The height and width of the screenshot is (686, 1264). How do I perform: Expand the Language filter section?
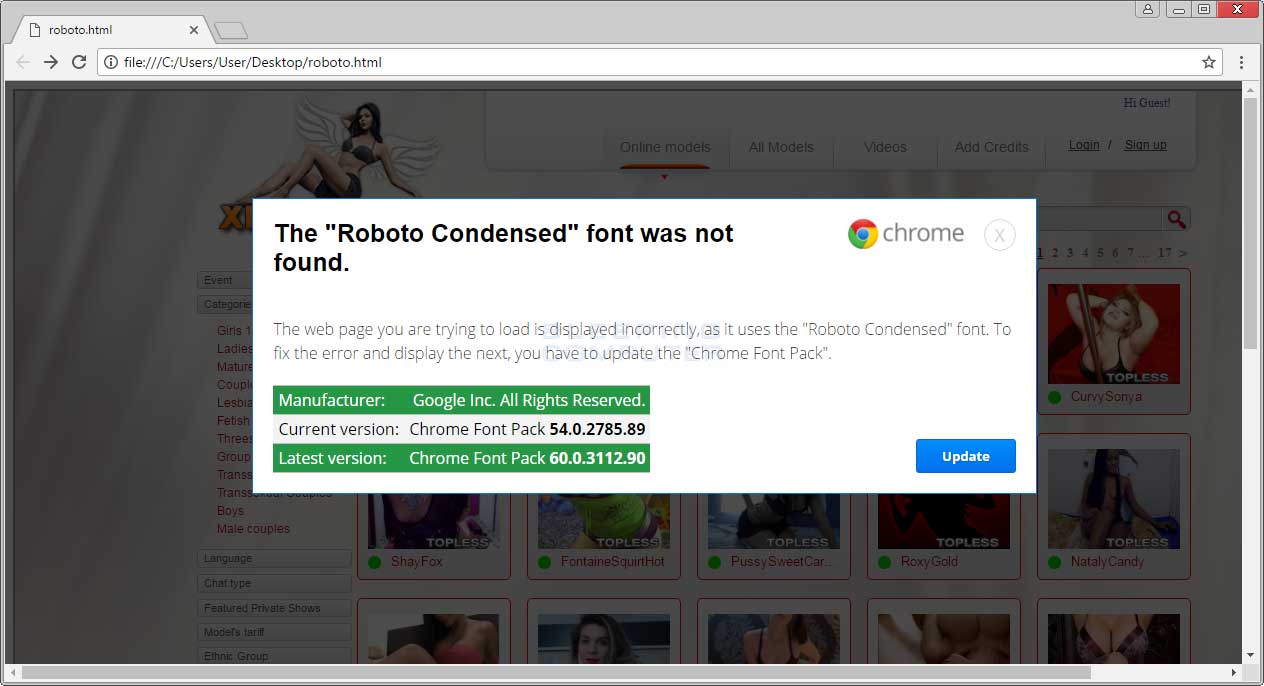point(275,558)
